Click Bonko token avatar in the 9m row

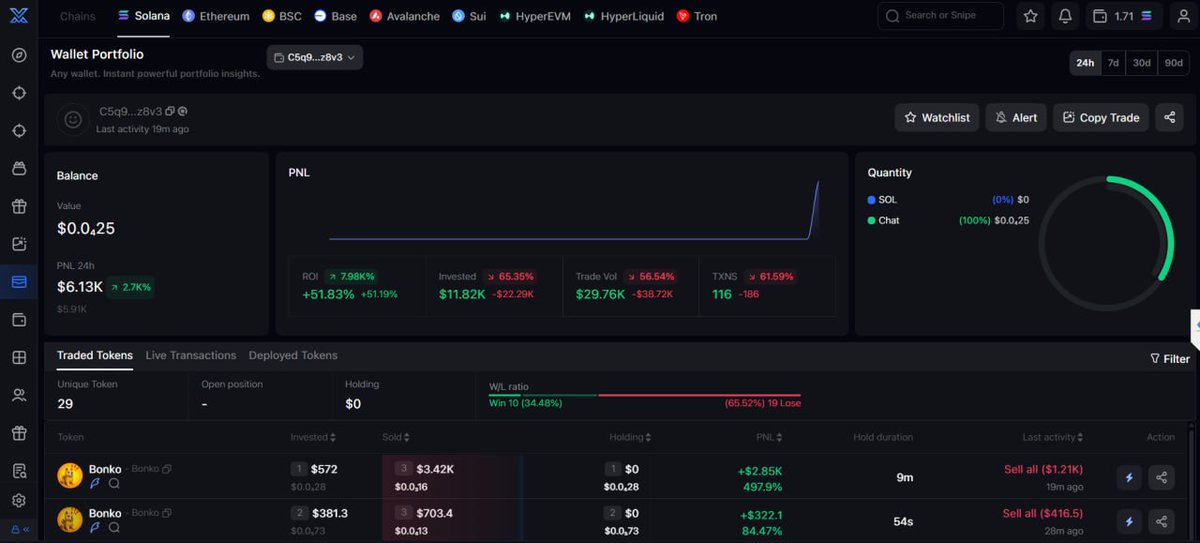click(x=69, y=476)
